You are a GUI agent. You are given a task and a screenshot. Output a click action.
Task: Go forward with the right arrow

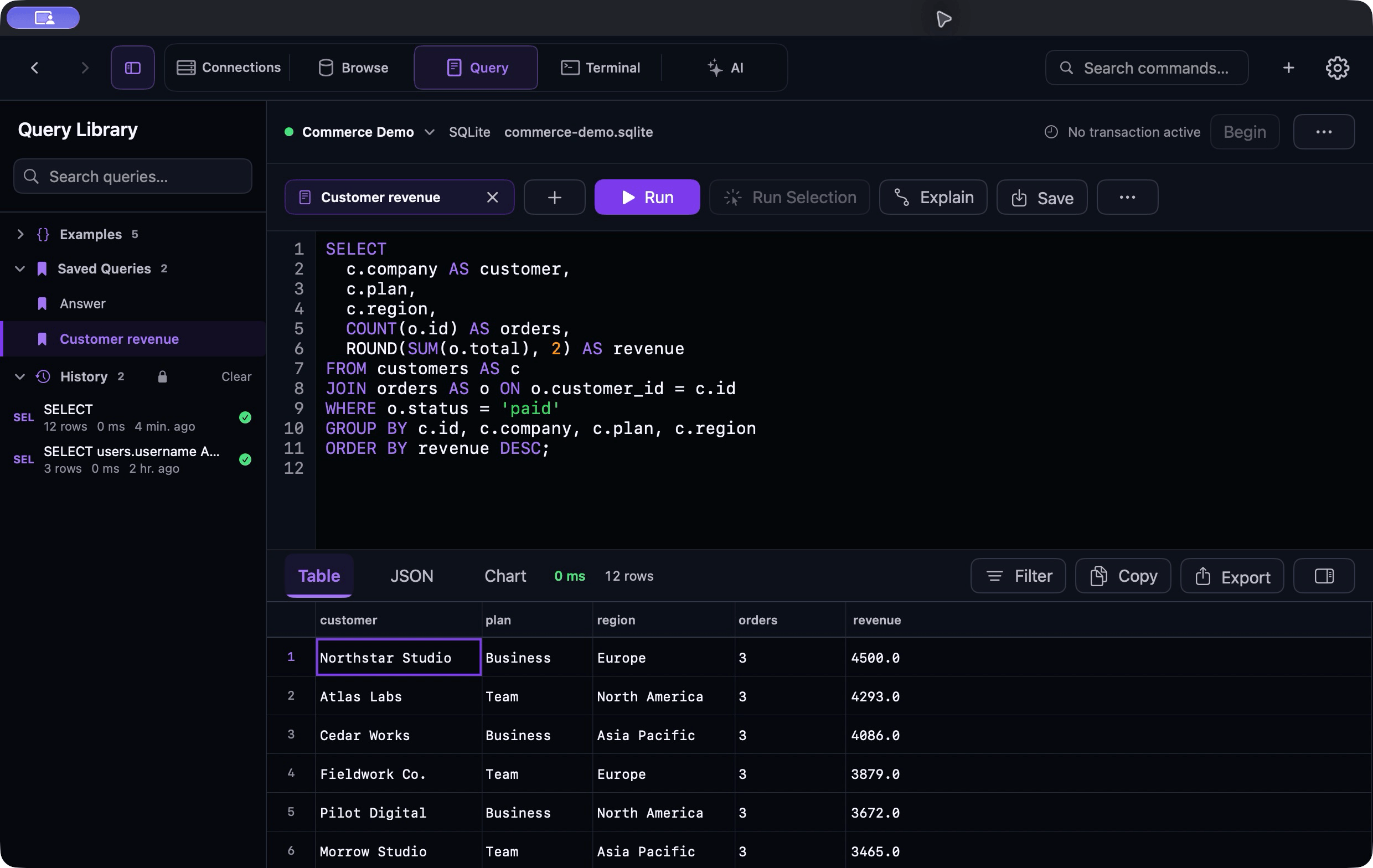(x=85, y=68)
